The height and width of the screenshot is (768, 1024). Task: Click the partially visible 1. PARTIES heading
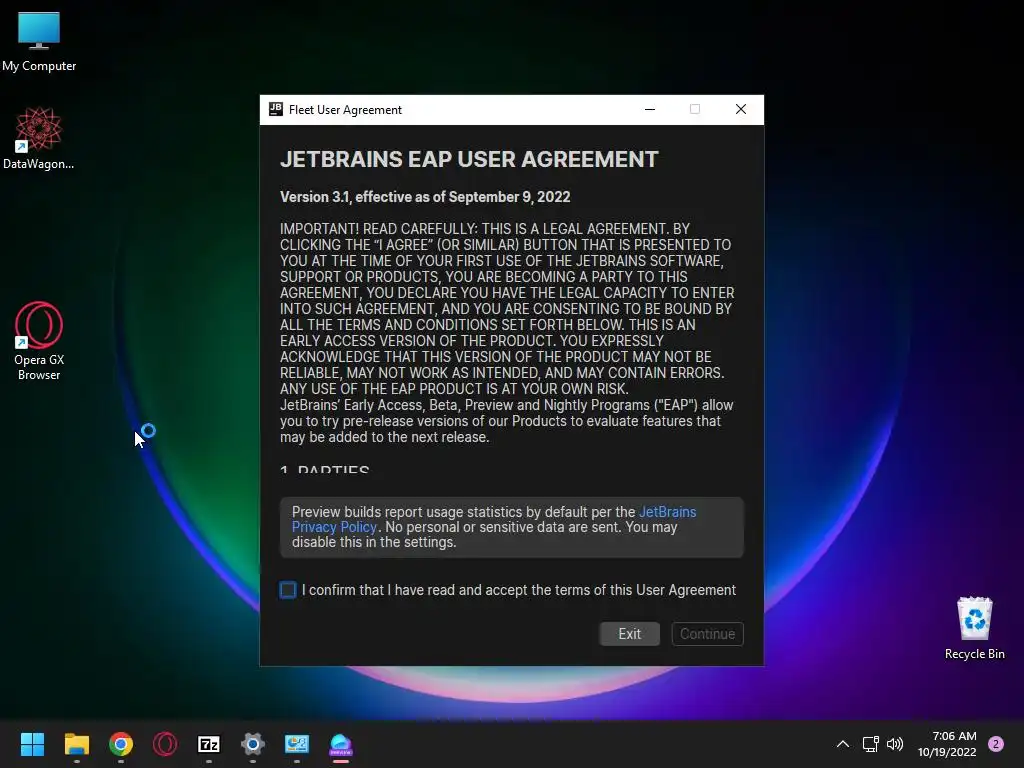[325, 468]
